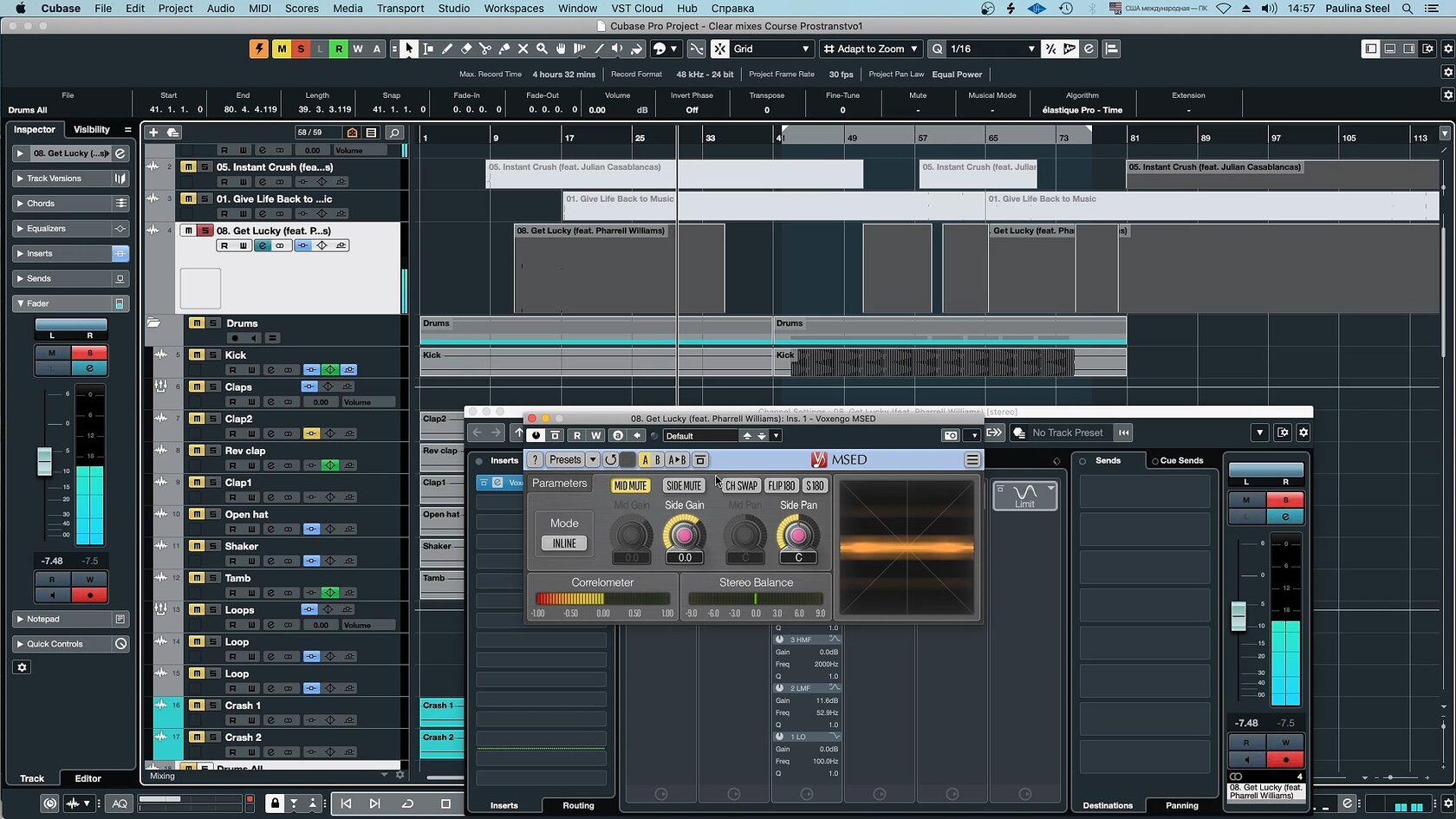Image resolution: width=1456 pixels, height=819 pixels.
Task: Click the Side Gain knob in MSED
Action: coord(684,535)
